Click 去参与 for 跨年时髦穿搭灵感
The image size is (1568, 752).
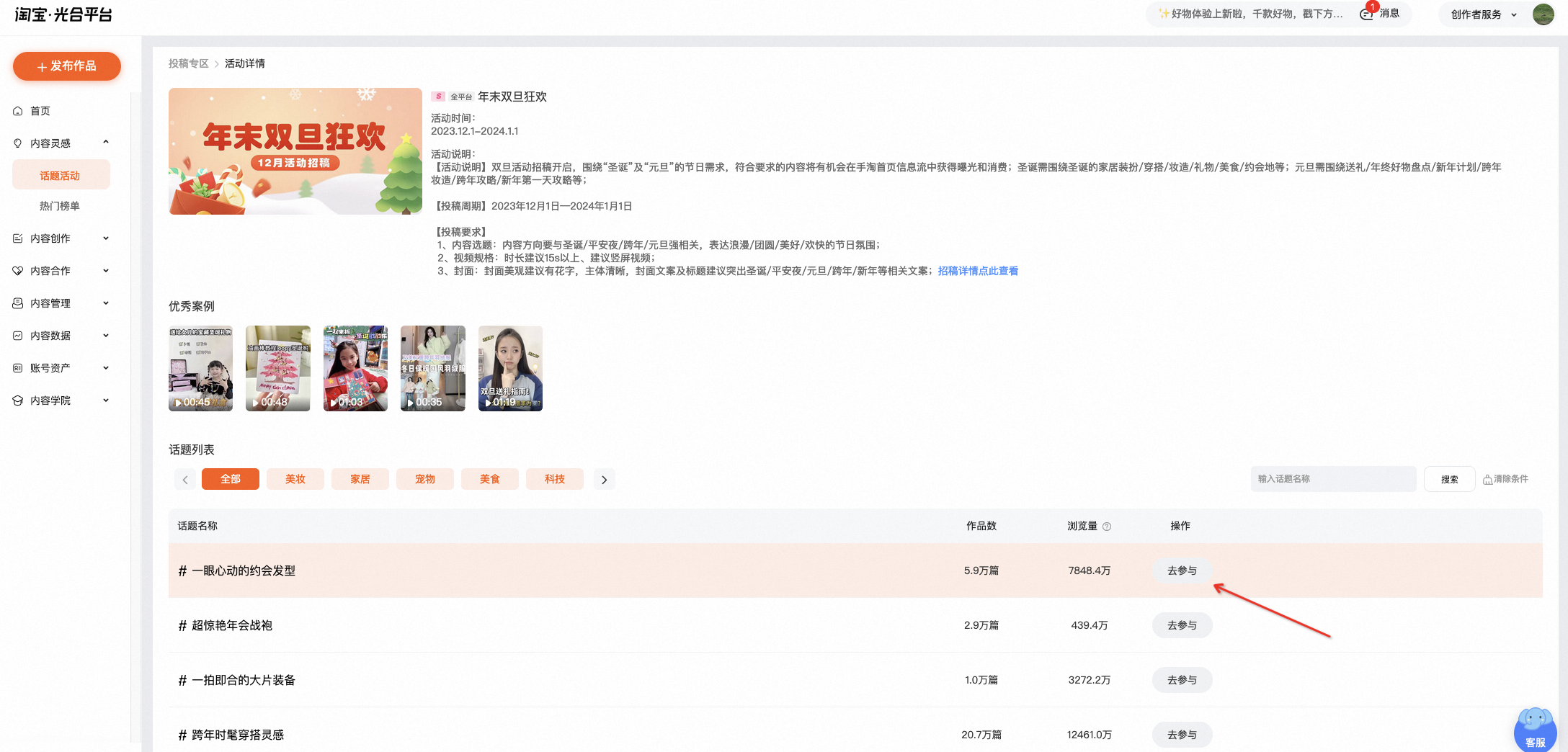pos(1182,735)
